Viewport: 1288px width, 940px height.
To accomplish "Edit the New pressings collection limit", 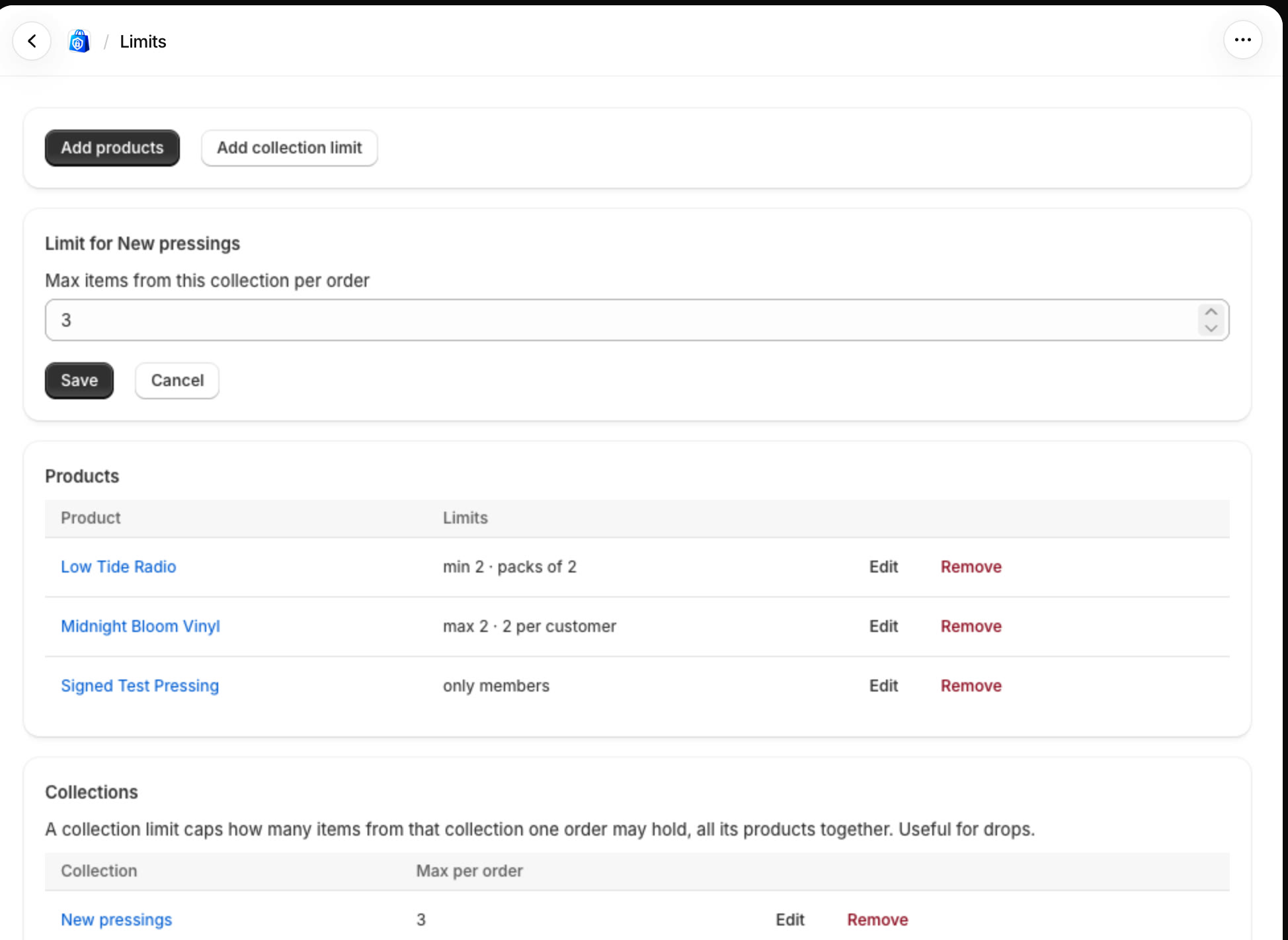I will coord(790,920).
